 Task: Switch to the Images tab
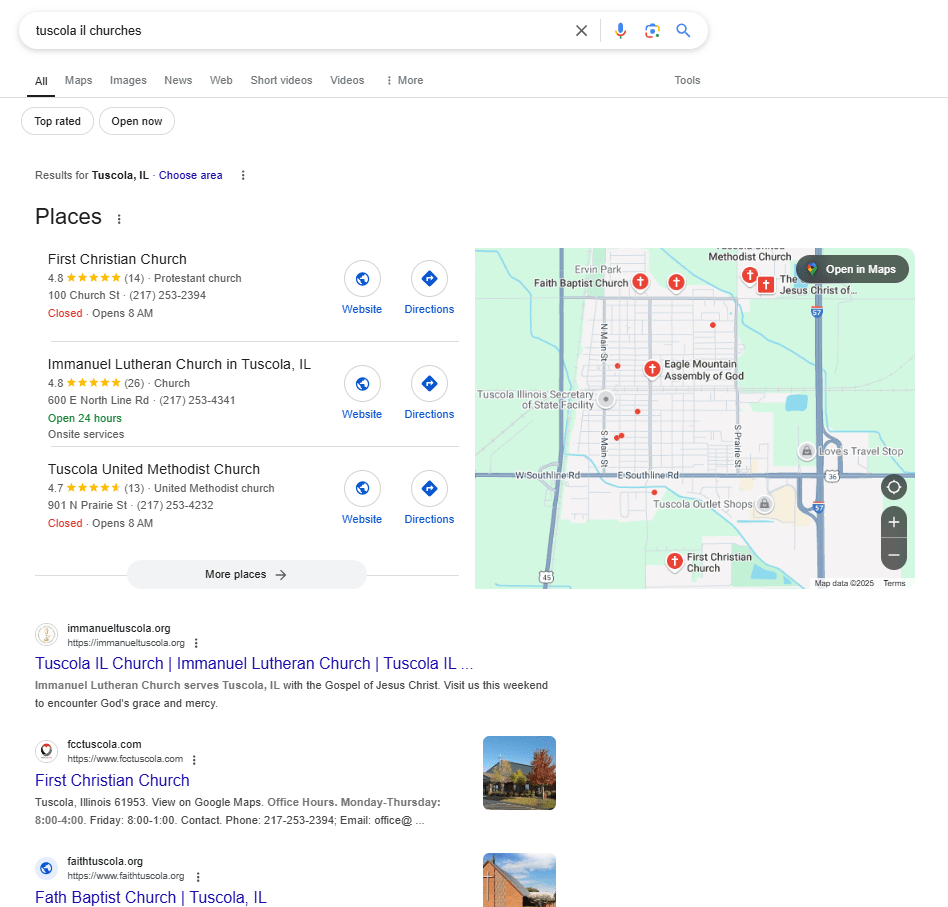click(x=128, y=80)
